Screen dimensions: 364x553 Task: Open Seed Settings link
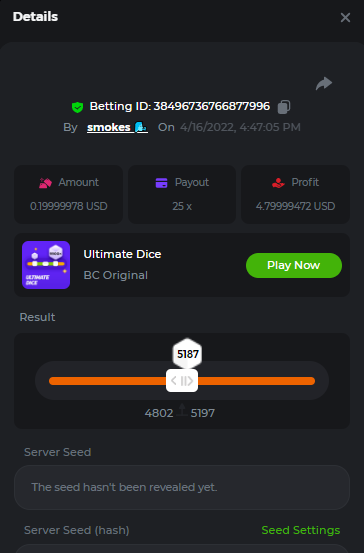point(301,530)
